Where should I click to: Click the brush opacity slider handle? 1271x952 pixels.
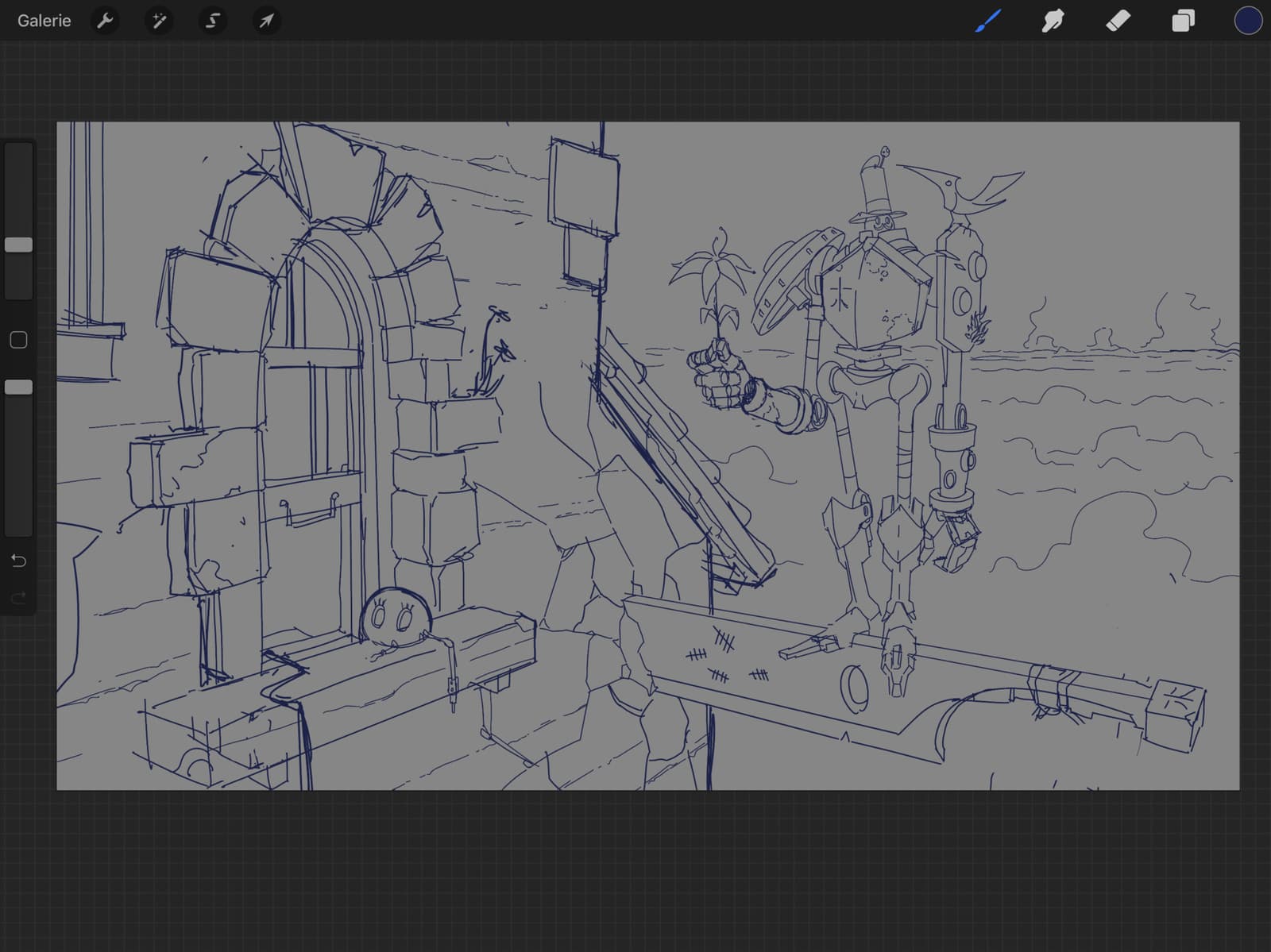pos(19,387)
